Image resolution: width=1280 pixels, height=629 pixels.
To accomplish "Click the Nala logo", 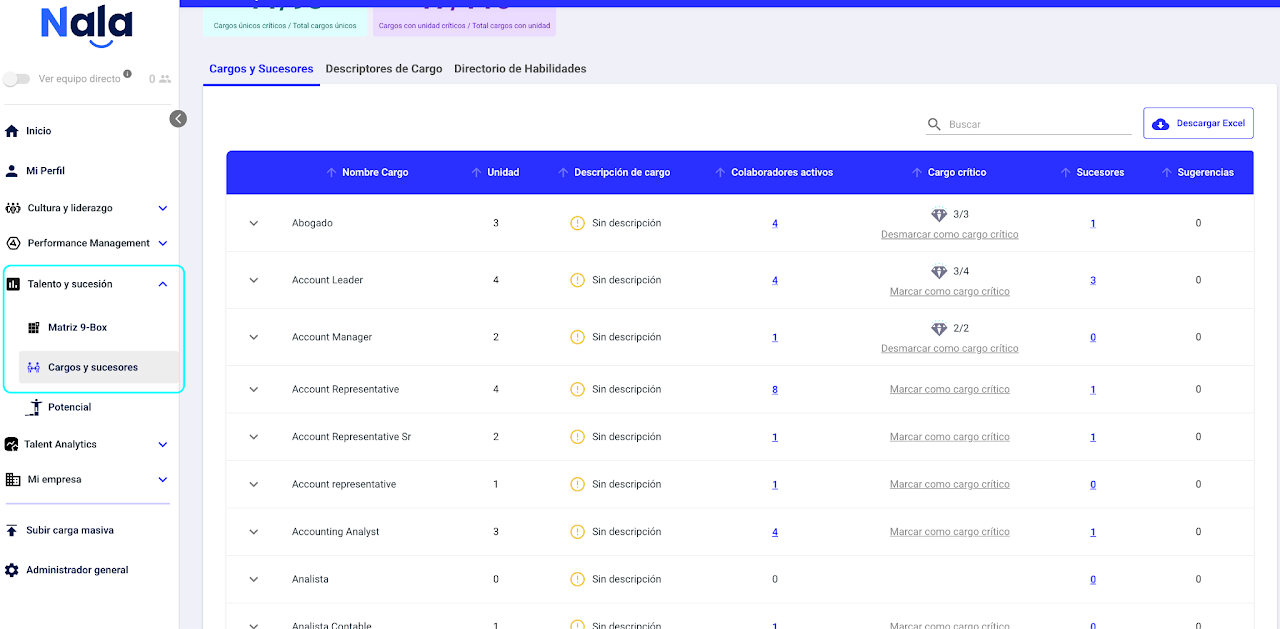I will [x=86, y=25].
